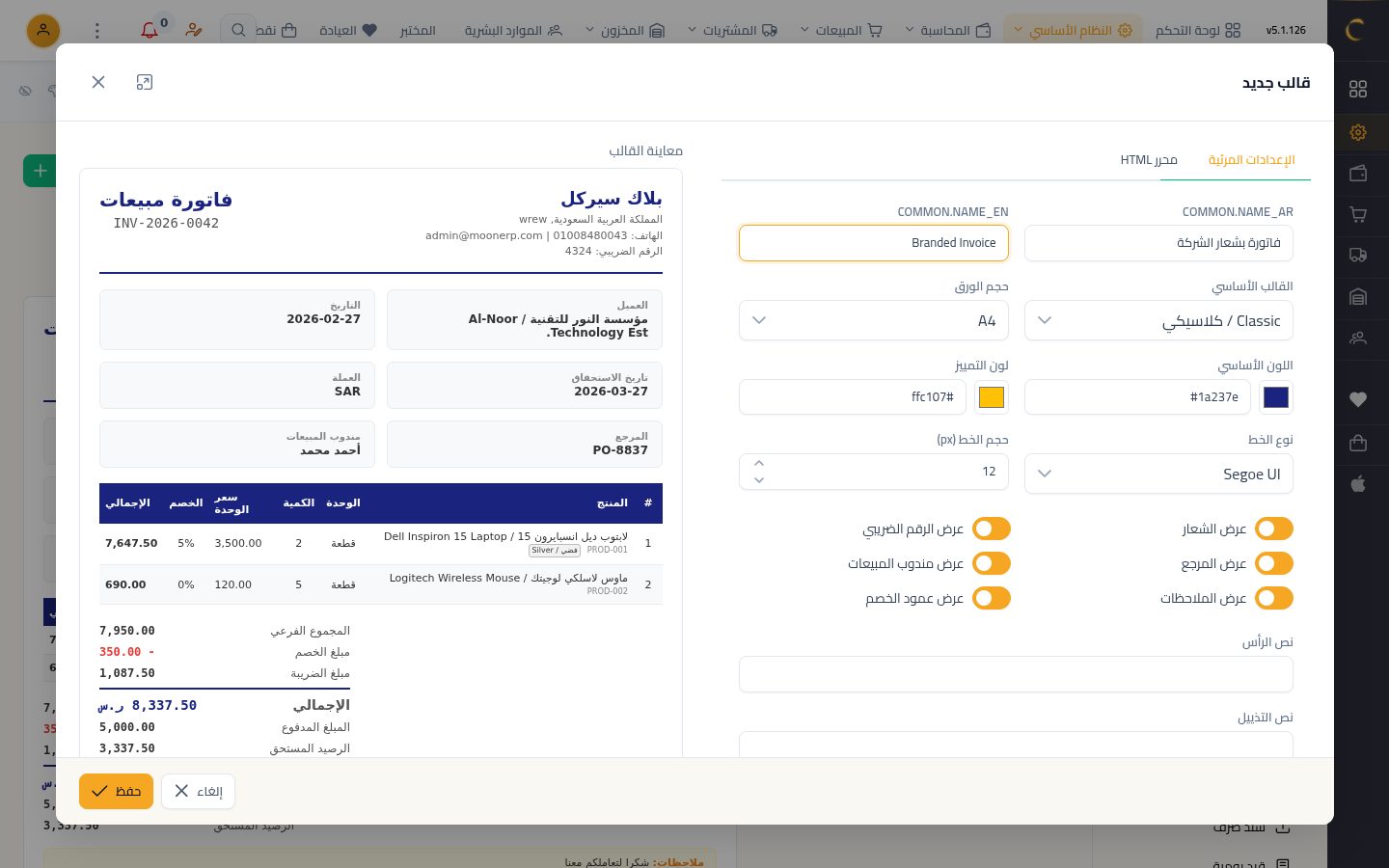Increase font size with stepper up arrow
Viewport: 1389px width, 868px height.
pyautogui.click(x=759, y=463)
